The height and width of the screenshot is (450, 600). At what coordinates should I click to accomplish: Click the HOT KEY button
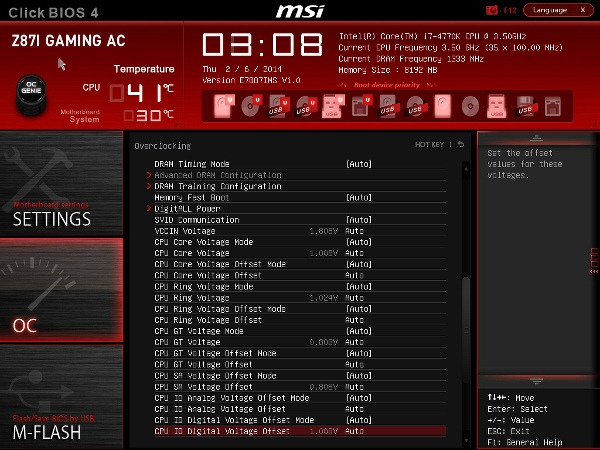[429, 144]
